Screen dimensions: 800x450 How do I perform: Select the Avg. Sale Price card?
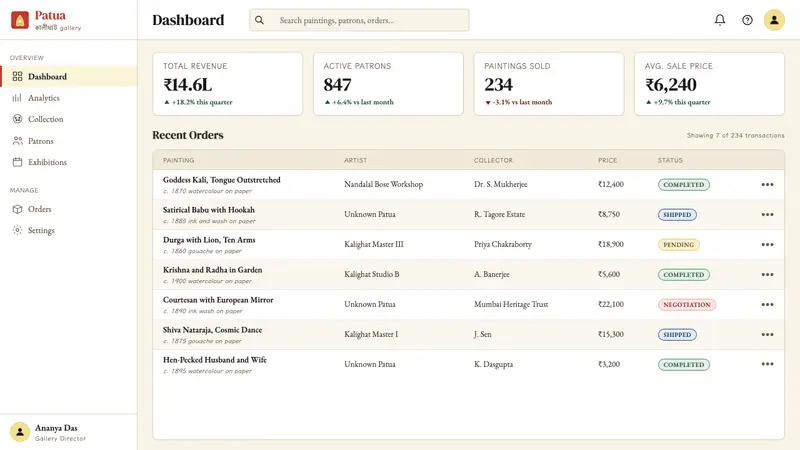[709, 84]
